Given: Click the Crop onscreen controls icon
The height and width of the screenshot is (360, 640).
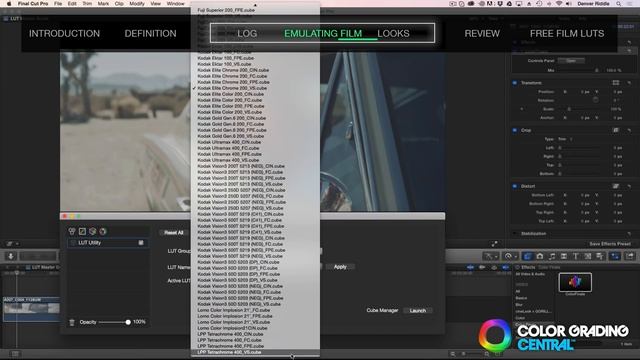Looking at the screenshot, I should pos(616,130).
